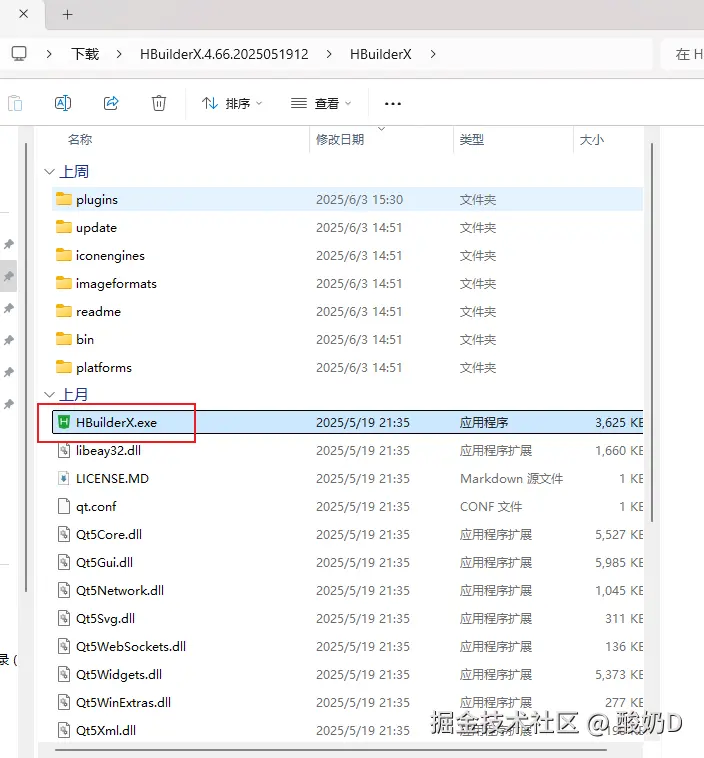Click the 上周 group header label
704x758 pixels.
74,172
